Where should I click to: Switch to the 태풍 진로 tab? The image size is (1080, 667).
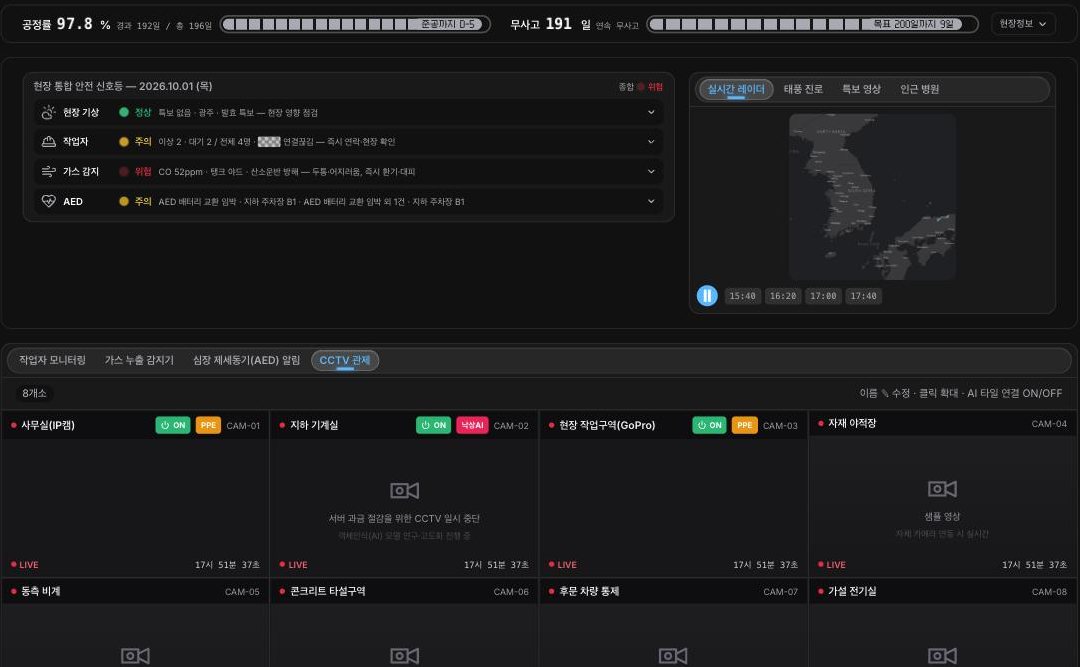click(x=803, y=89)
